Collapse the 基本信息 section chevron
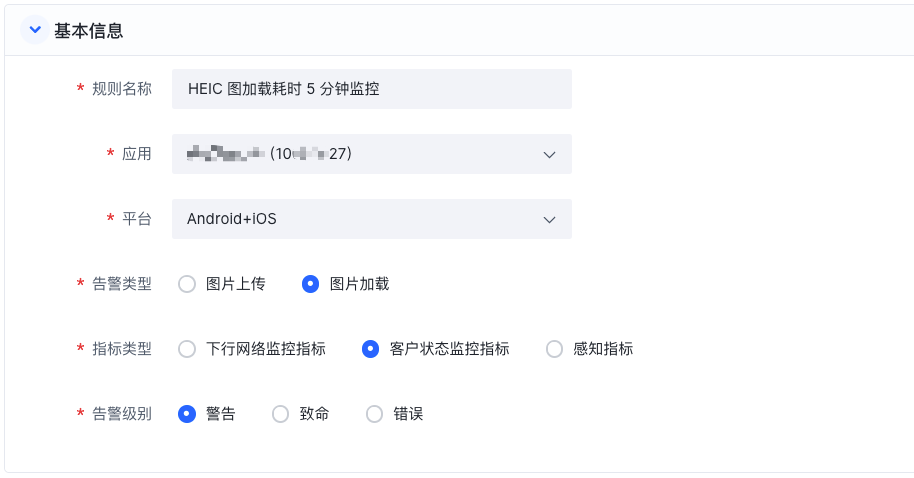Viewport: 914px width, 478px height. tap(35, 30)
